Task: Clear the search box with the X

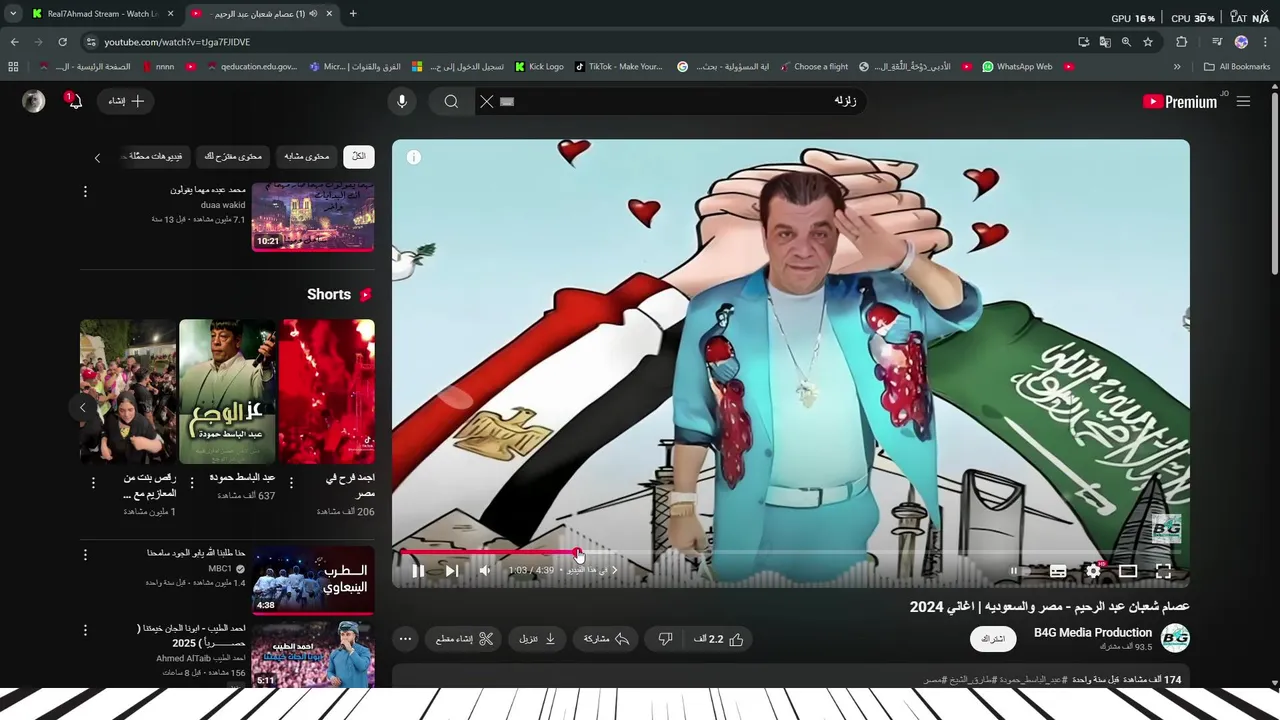Action: [x=486, y=101]
